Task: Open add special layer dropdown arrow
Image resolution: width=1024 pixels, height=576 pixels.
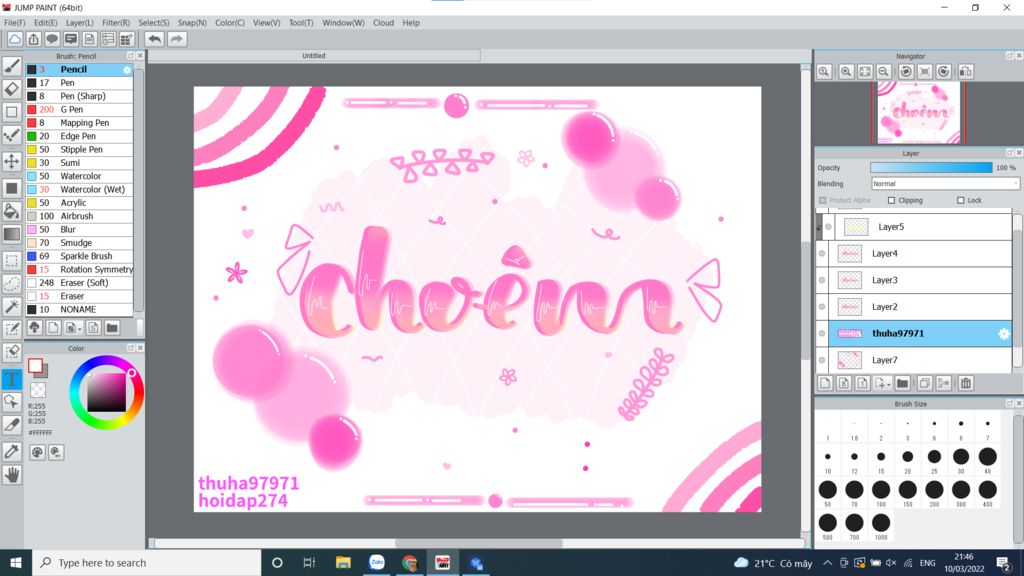Action: [x=882, y=383]
